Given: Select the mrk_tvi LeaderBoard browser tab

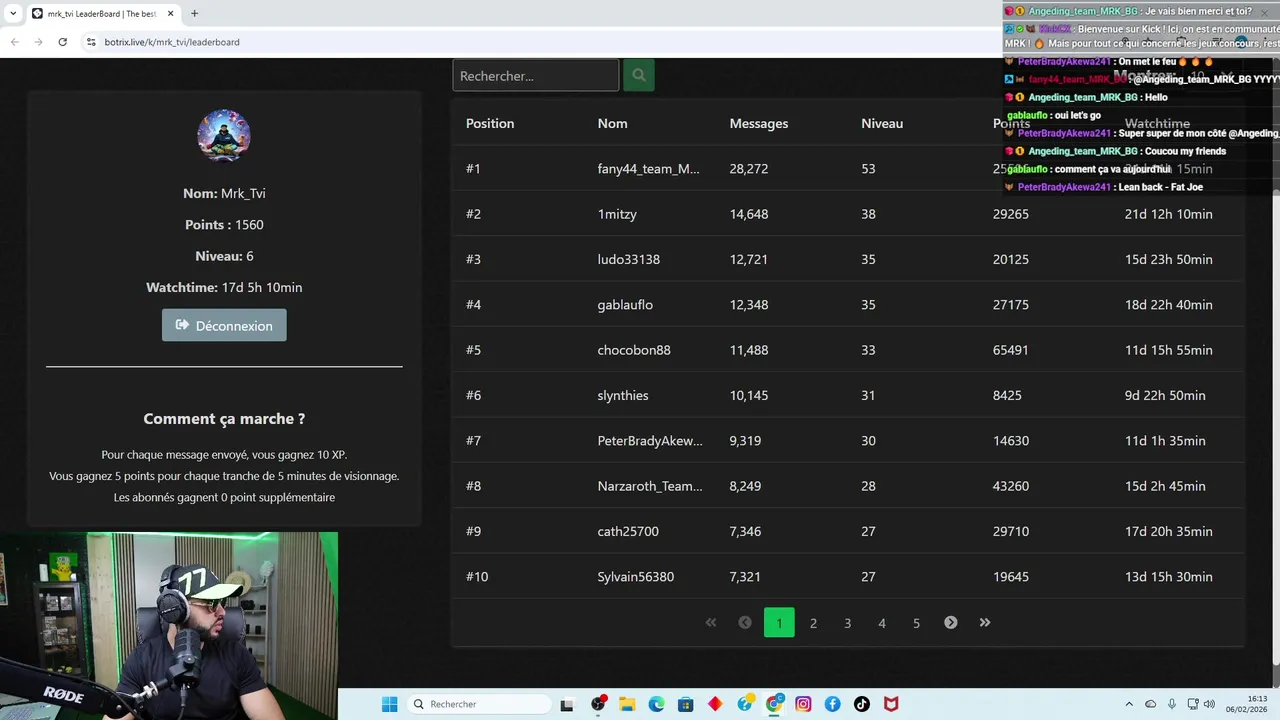Looking at the screenshot, I should point(102,14).
